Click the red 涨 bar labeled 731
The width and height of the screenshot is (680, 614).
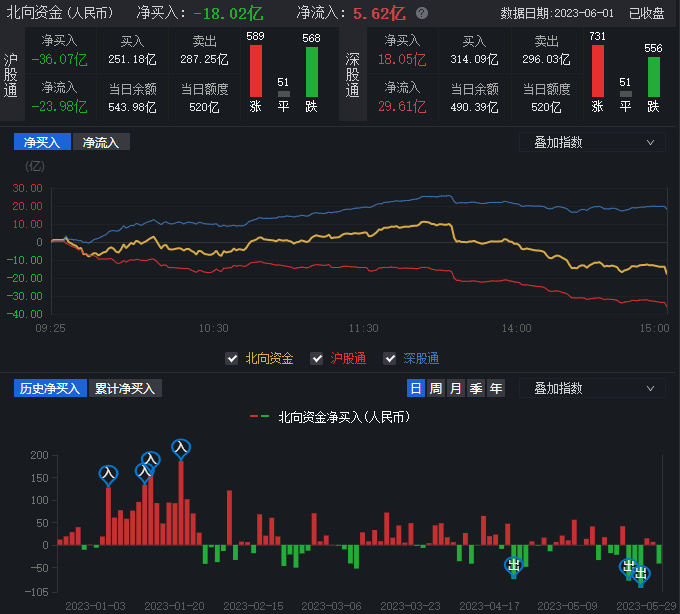point(598,71)
